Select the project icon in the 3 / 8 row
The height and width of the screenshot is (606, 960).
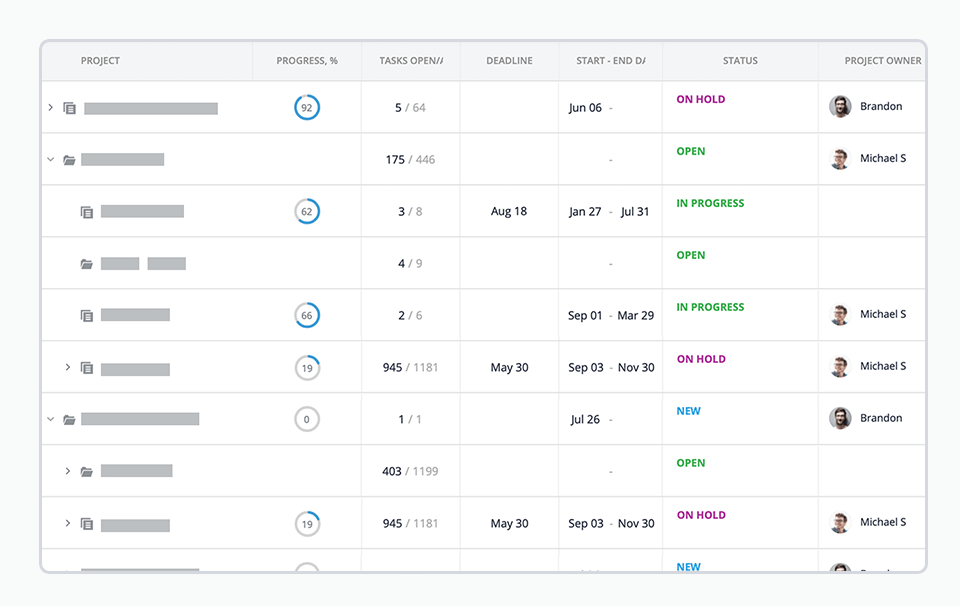point(87,212)
